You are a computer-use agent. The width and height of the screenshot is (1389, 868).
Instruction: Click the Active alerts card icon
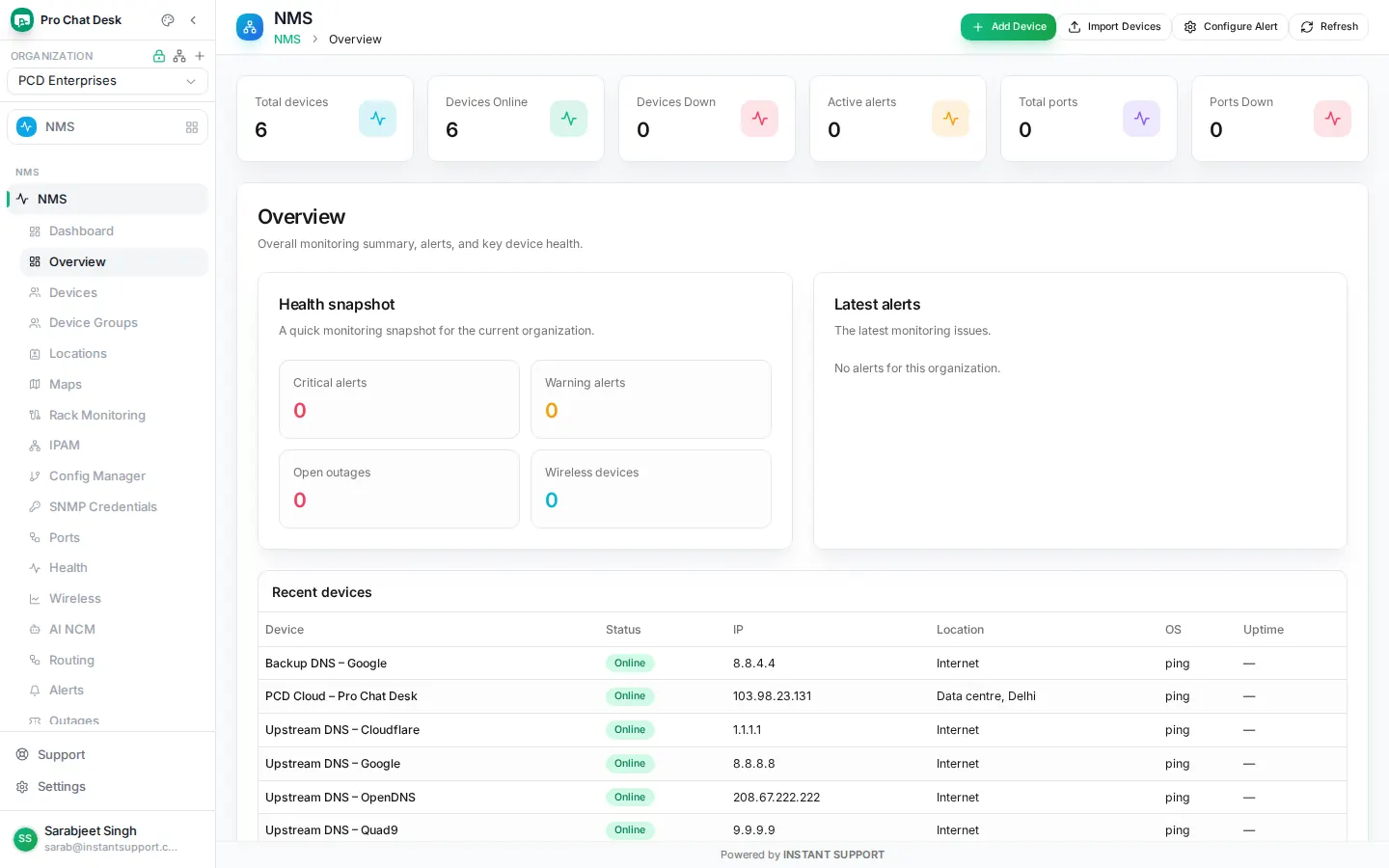(x=950, y=119)
